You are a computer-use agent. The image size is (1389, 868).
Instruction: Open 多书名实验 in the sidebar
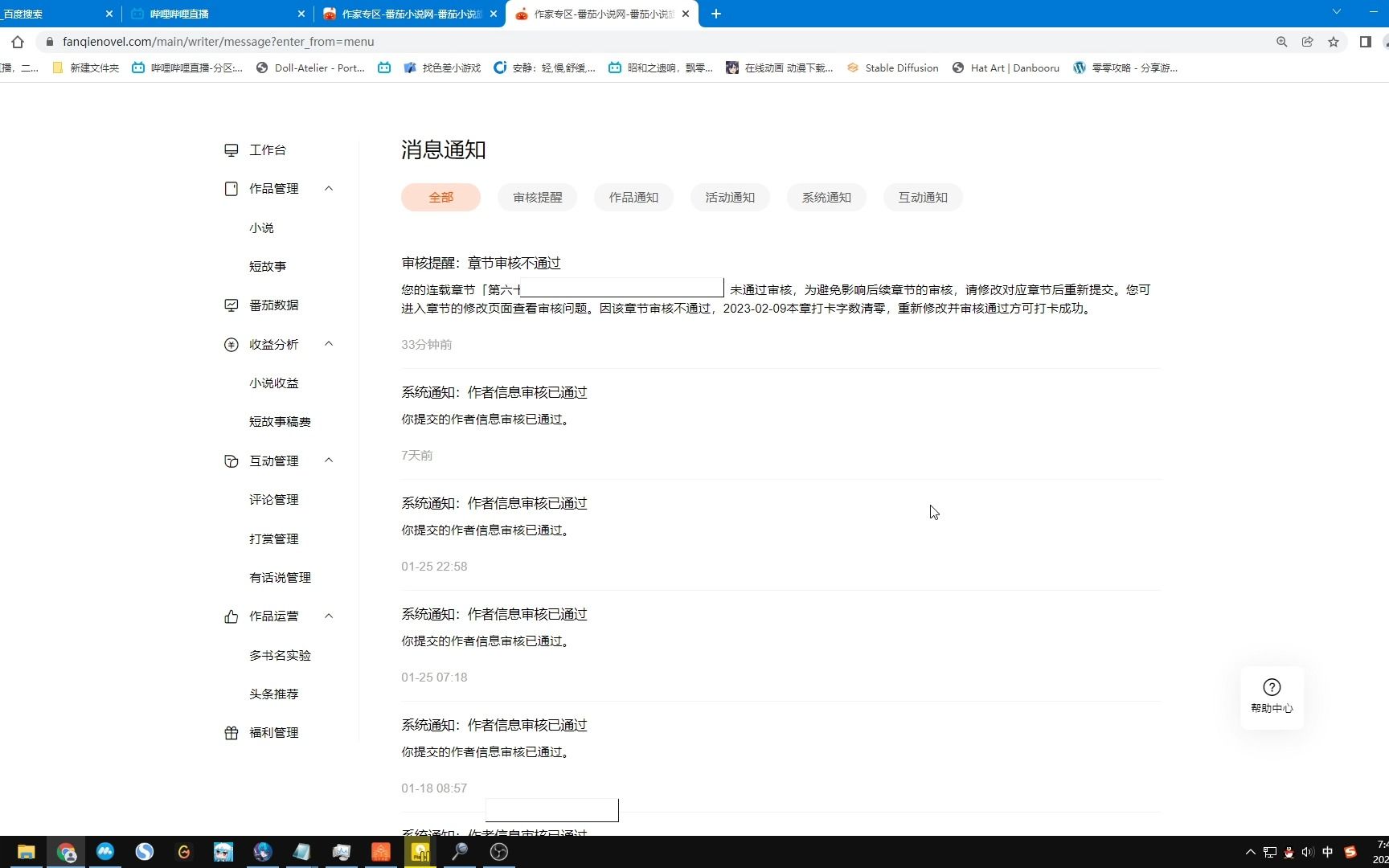click(x=280, y=656)
